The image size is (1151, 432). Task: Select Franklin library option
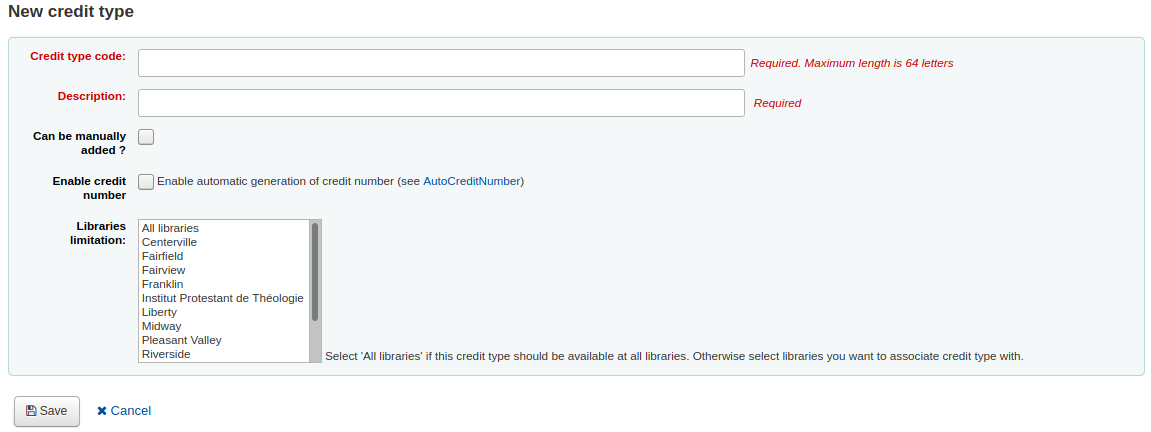click(x=162, y=284)
